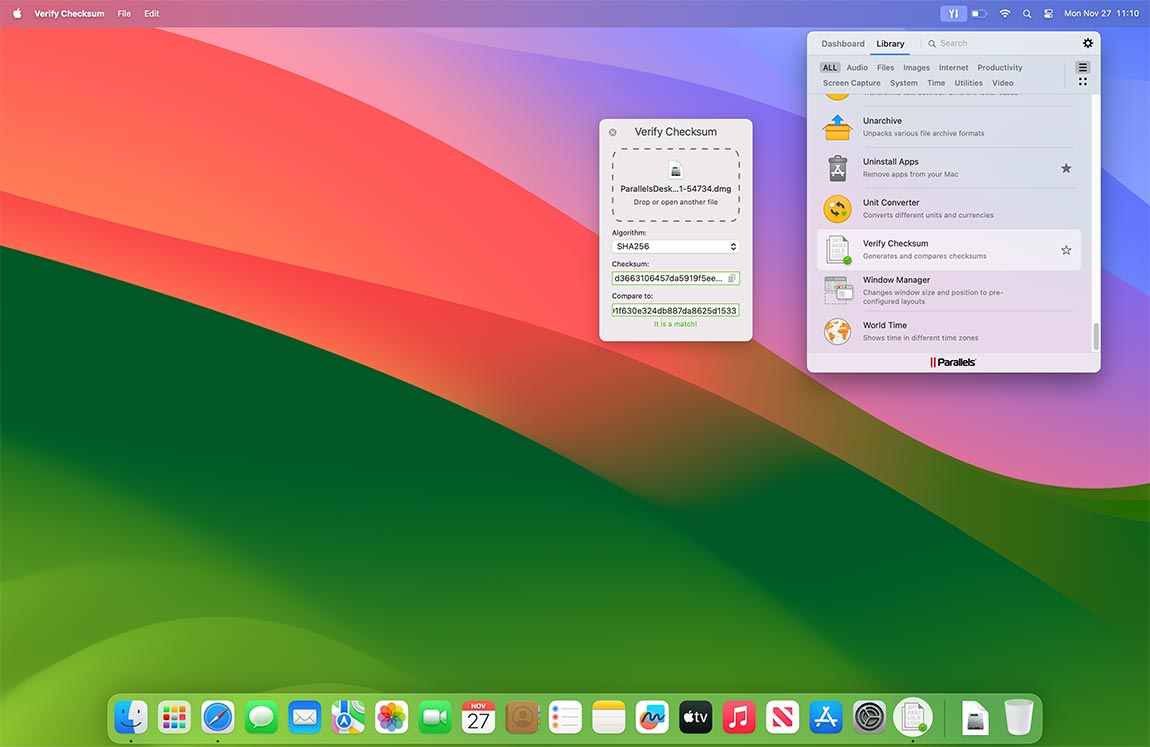Star the Verify Checksum tool
Image resolution: width=1150 pixels, height=747 pixels.
1066,249
